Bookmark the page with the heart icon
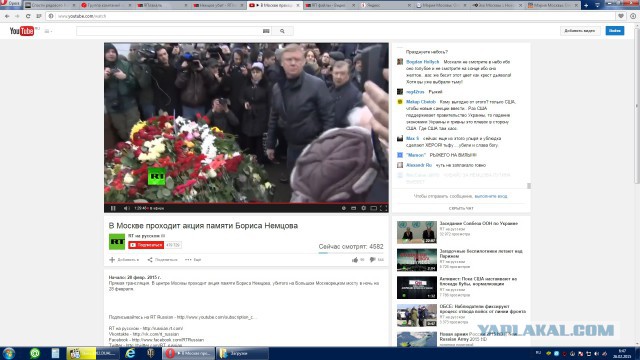The width and height of the screenshot is (640, 360). click(621, 16)
